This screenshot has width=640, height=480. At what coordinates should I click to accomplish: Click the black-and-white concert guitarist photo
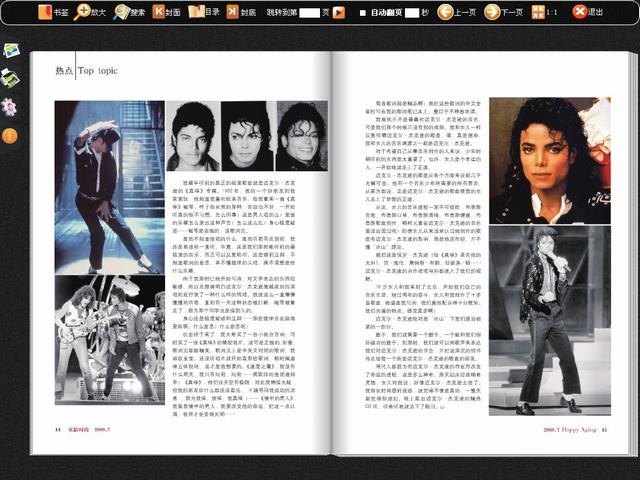110,340
